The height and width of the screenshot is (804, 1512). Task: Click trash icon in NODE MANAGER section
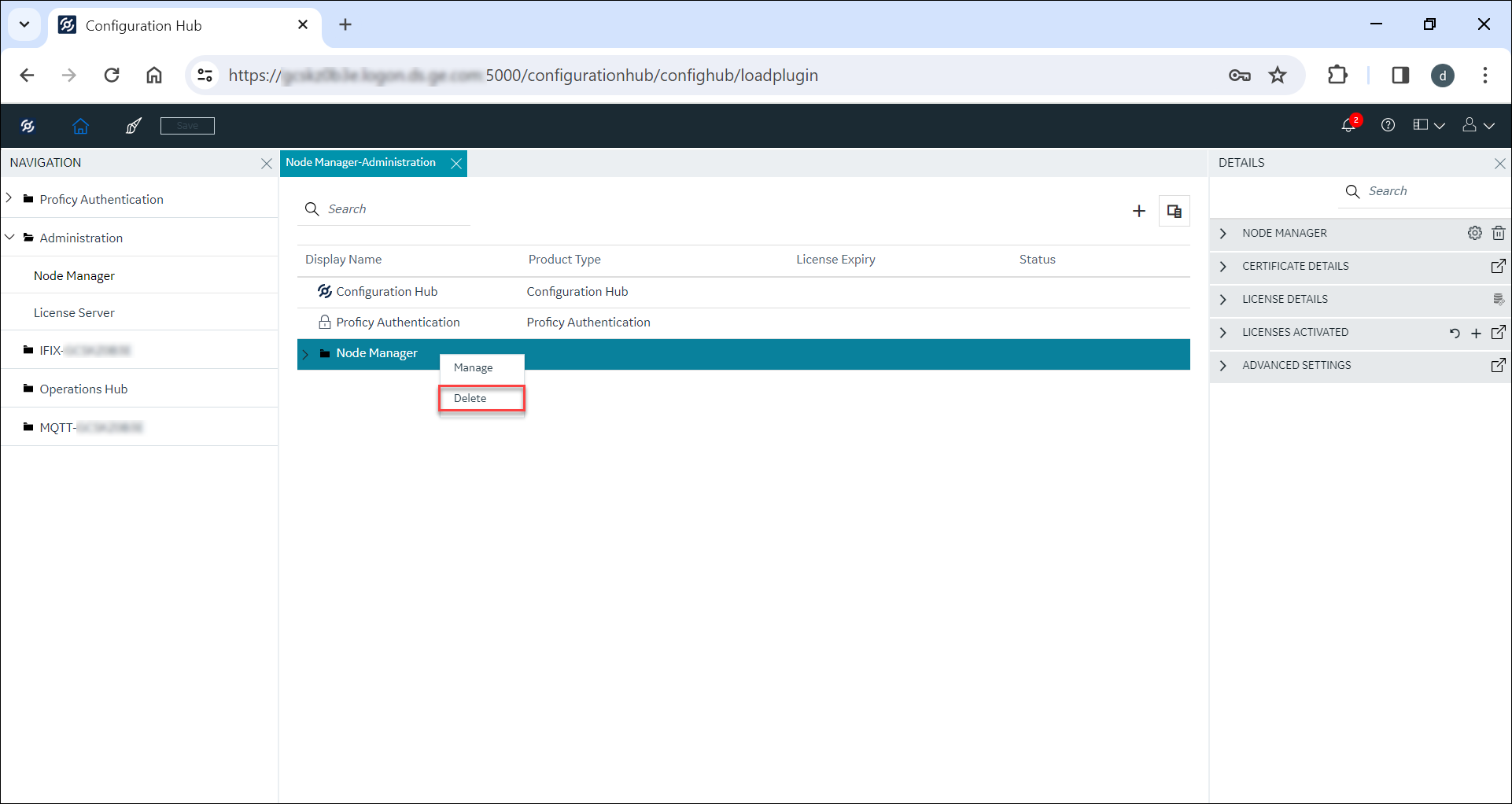[1499, 233]
